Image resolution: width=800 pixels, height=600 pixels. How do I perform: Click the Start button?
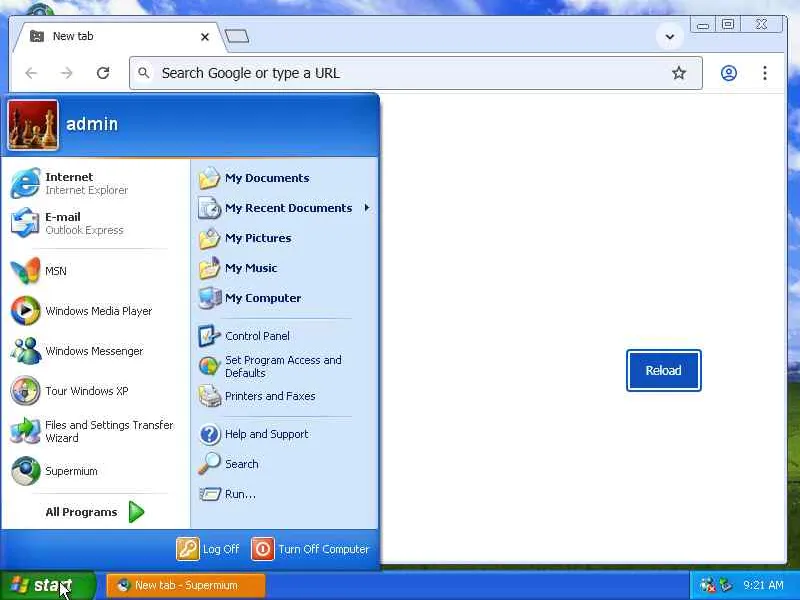click(x=47, y=585)
